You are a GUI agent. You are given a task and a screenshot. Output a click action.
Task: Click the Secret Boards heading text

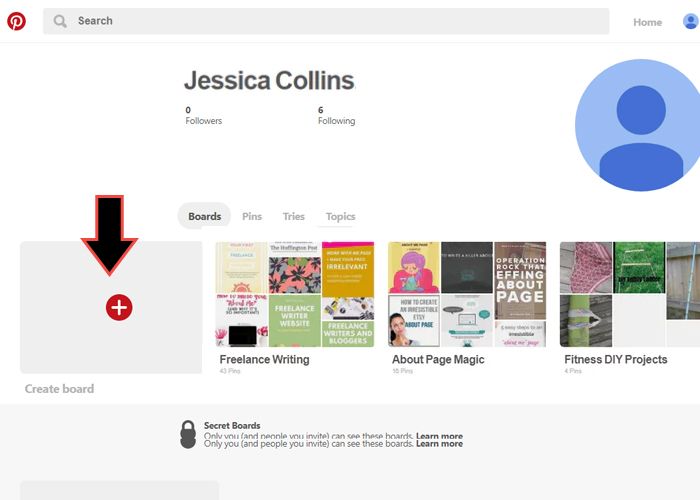(232, 425)
